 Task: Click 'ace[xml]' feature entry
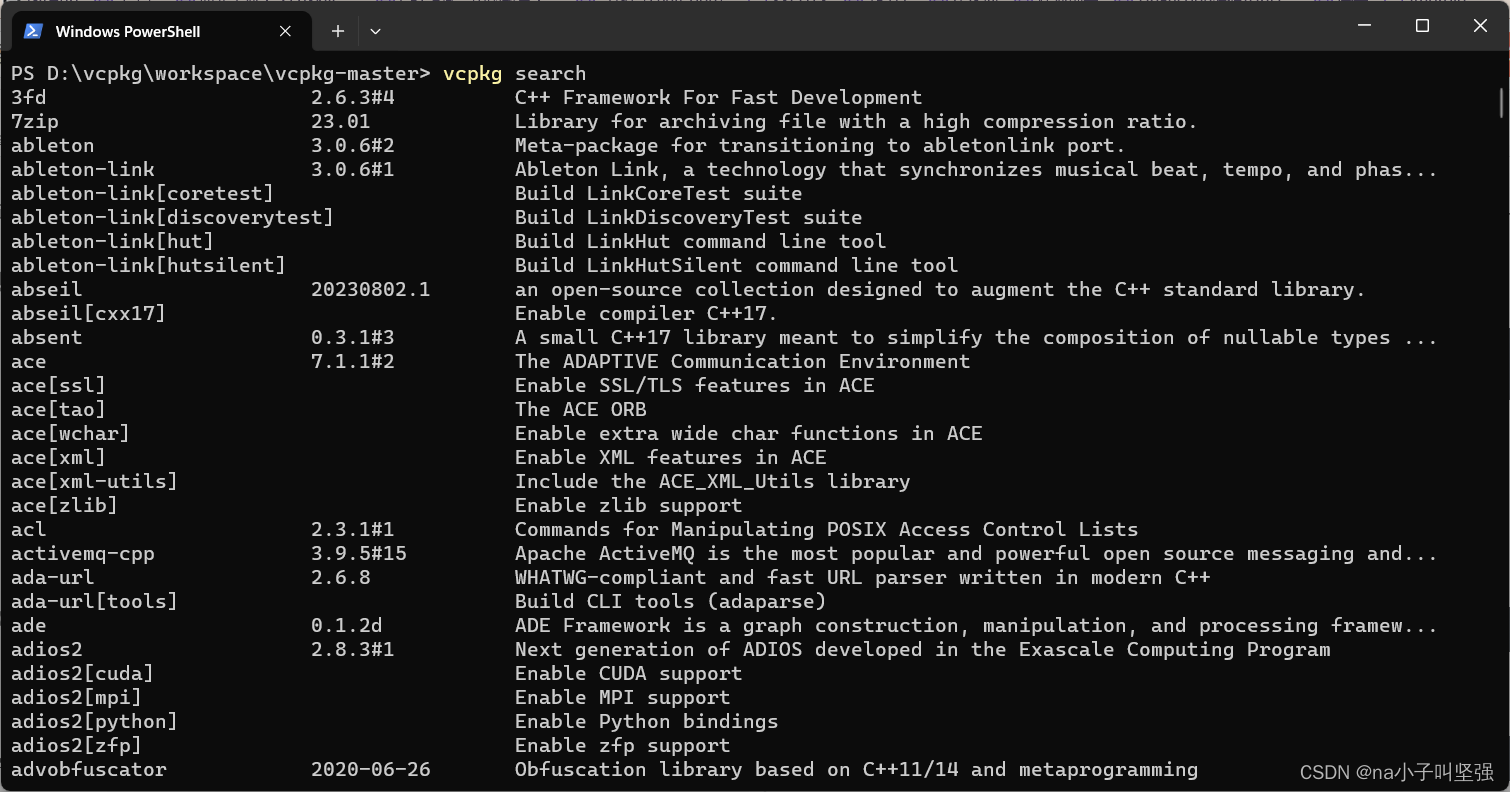tap(58, 457)
